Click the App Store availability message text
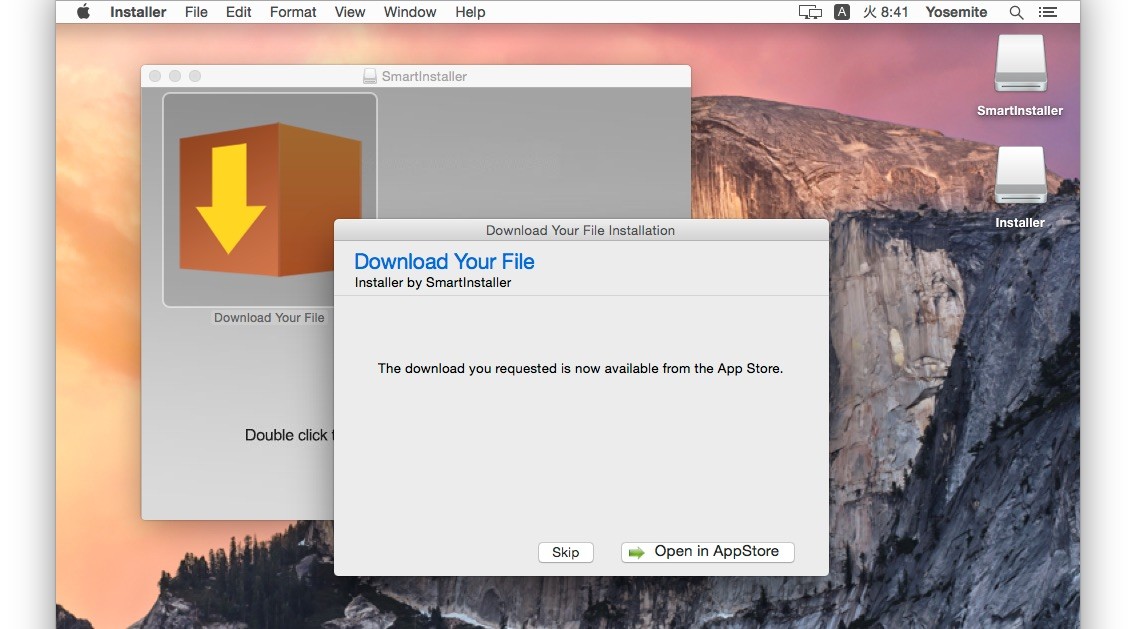The image size is (1136, 629). 580,368
